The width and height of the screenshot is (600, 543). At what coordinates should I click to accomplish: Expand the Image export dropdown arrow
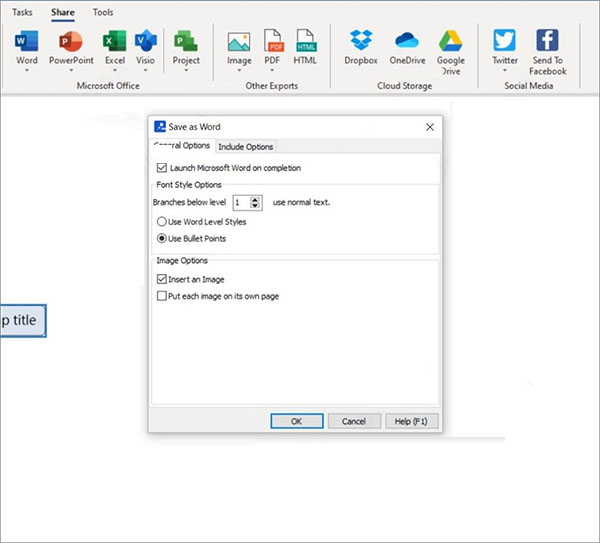point(239,70)
